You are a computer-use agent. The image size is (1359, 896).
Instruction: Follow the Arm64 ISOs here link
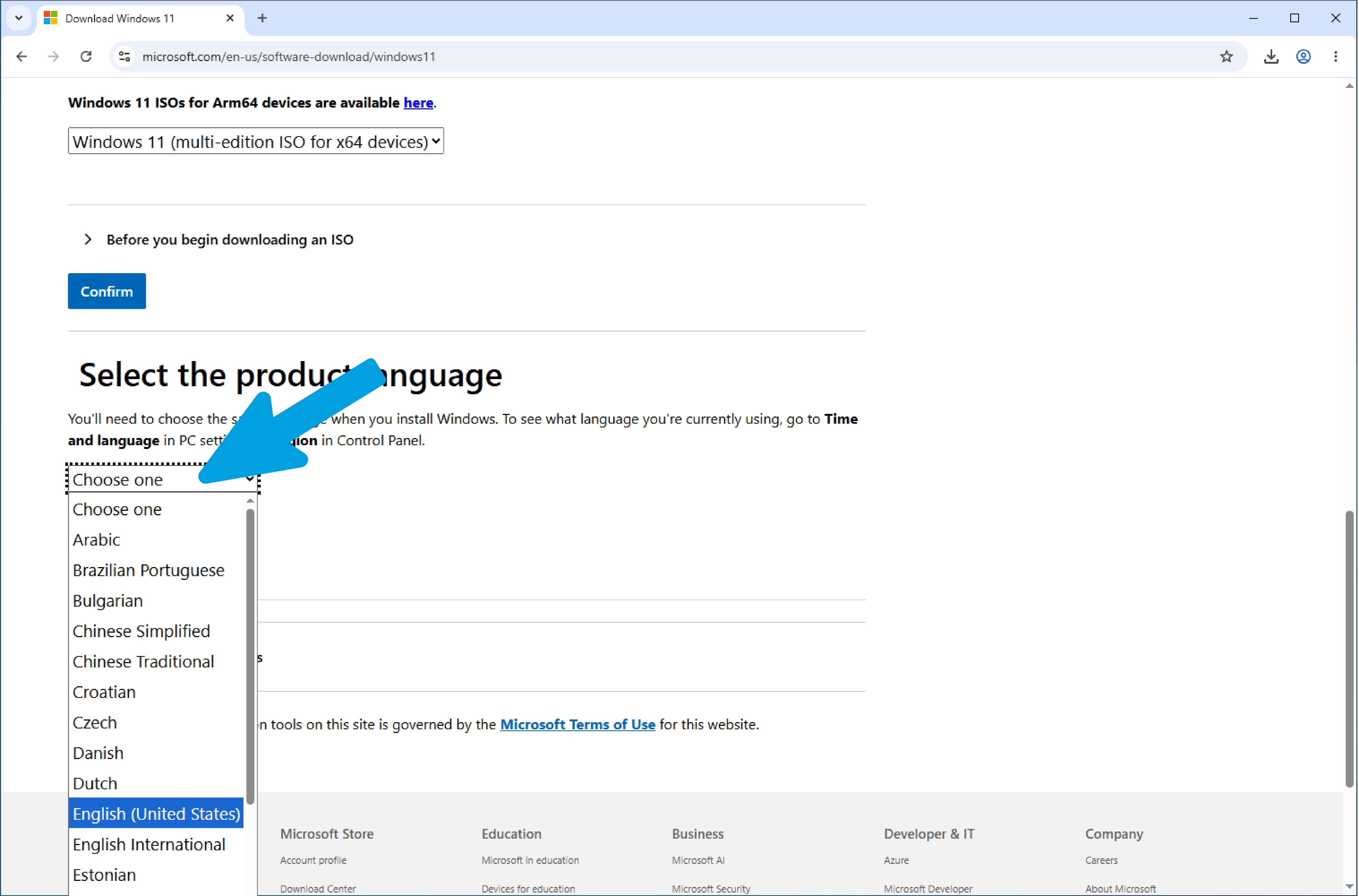[418, 103]
